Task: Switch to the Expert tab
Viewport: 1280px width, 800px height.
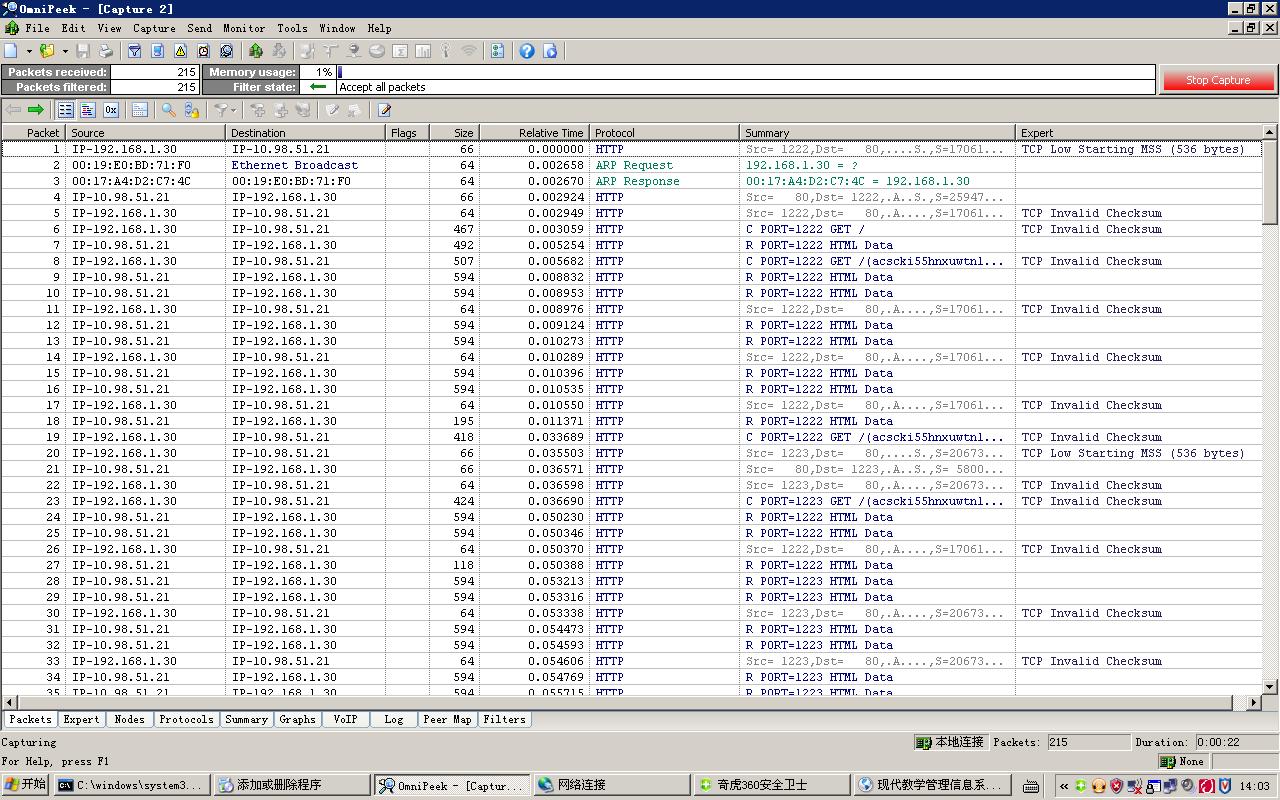Action: pos(81,719)
